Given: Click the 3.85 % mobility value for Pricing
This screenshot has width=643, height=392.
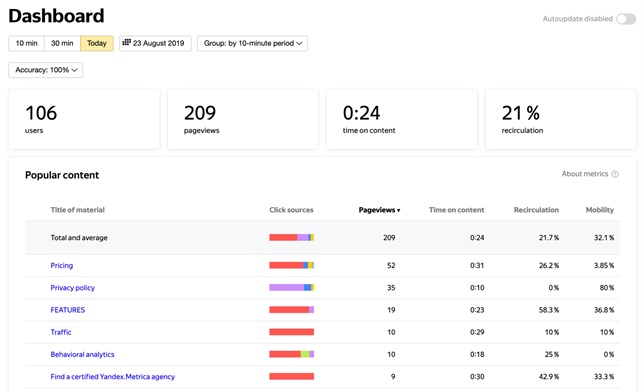Looking at the screenshot, I should click(604, 265).
